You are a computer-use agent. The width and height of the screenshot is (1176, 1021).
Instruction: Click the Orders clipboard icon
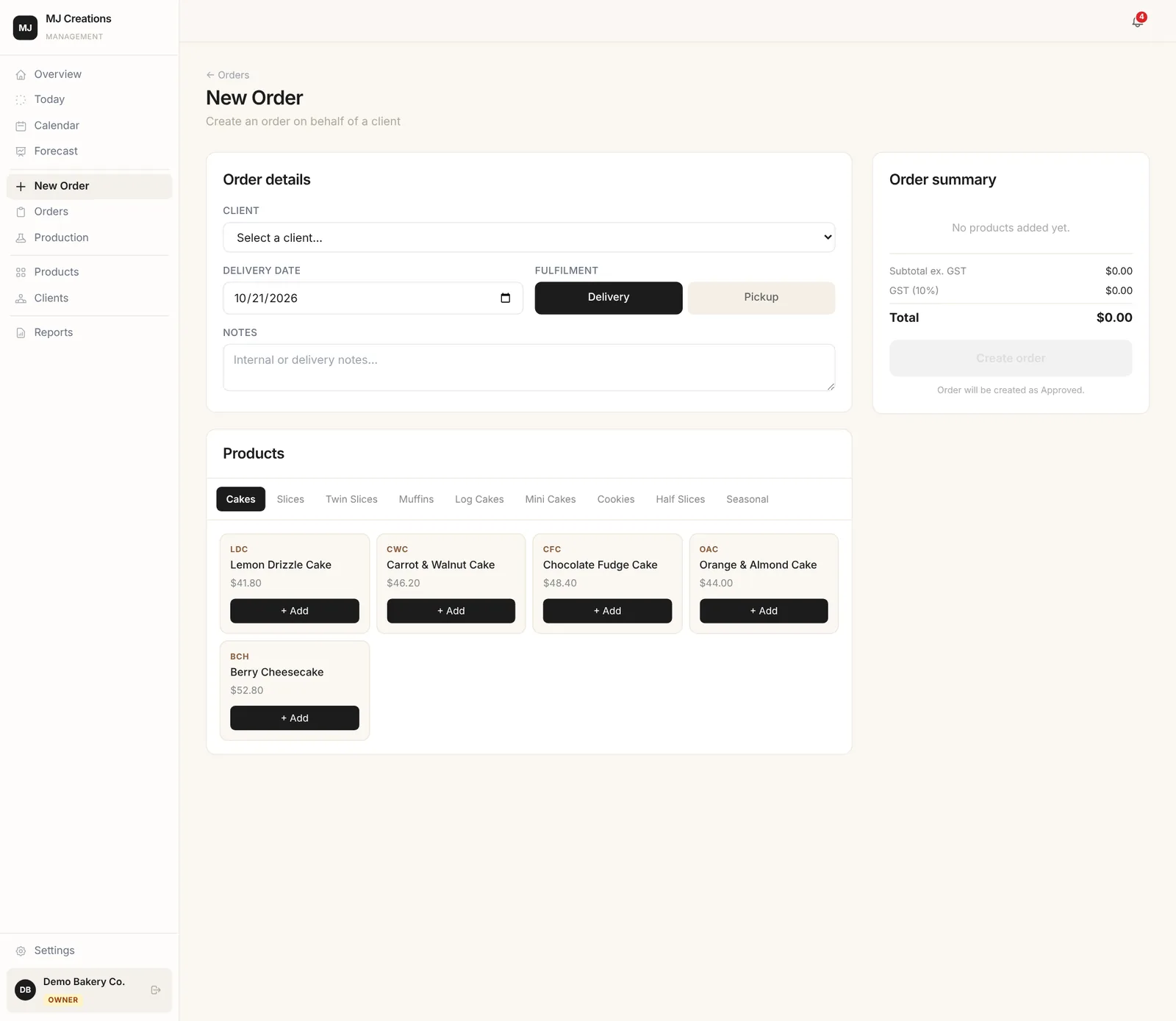21,212
